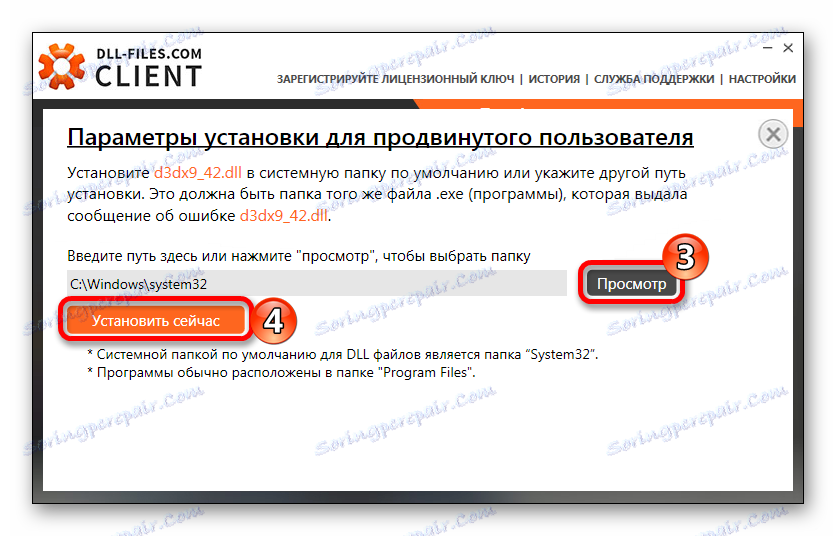The width and height of the screenshot is (836, 536).
Task: Click the note about the System32 default folder
Action: (x=342, y=354)
